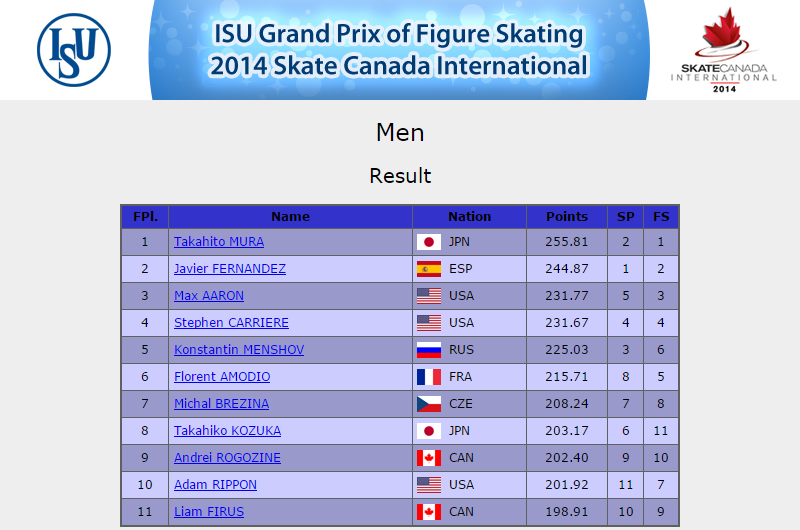800x530 pixels.
Task: Click the Russian flag icon
Action: (x=429, y=350)
